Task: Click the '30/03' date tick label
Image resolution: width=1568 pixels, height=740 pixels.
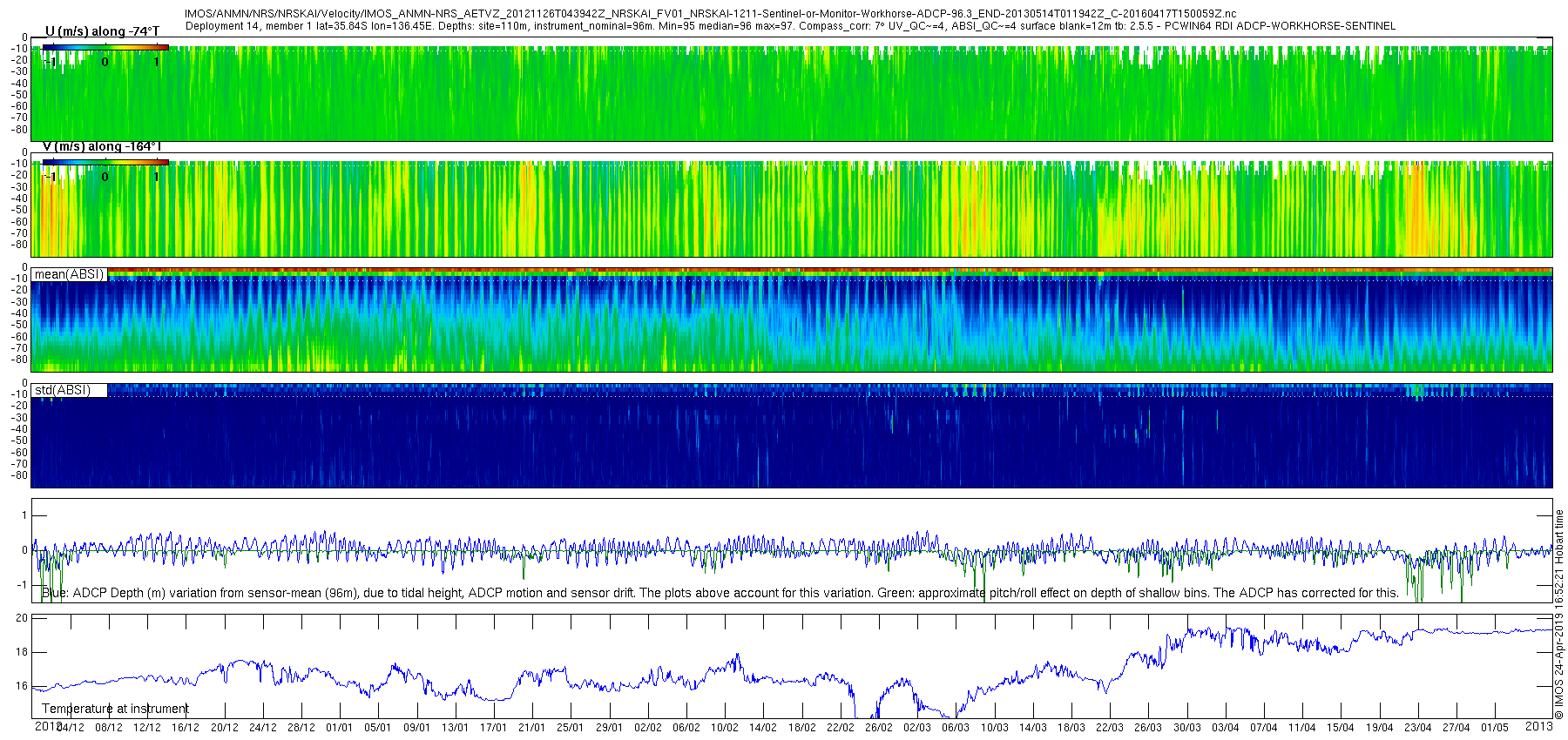Action: [1186, 728]
